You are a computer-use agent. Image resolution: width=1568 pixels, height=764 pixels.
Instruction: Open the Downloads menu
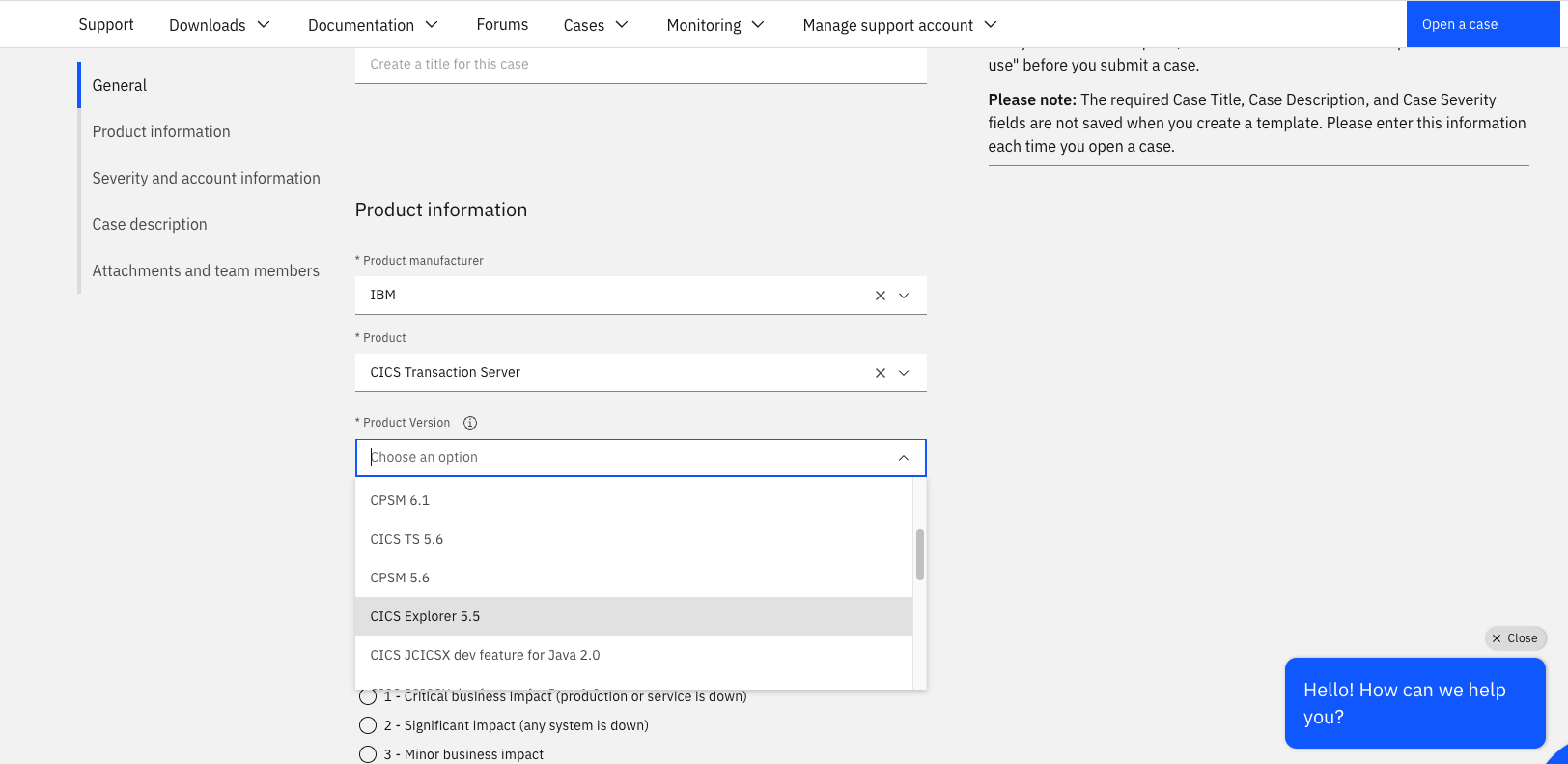point(219,25)
